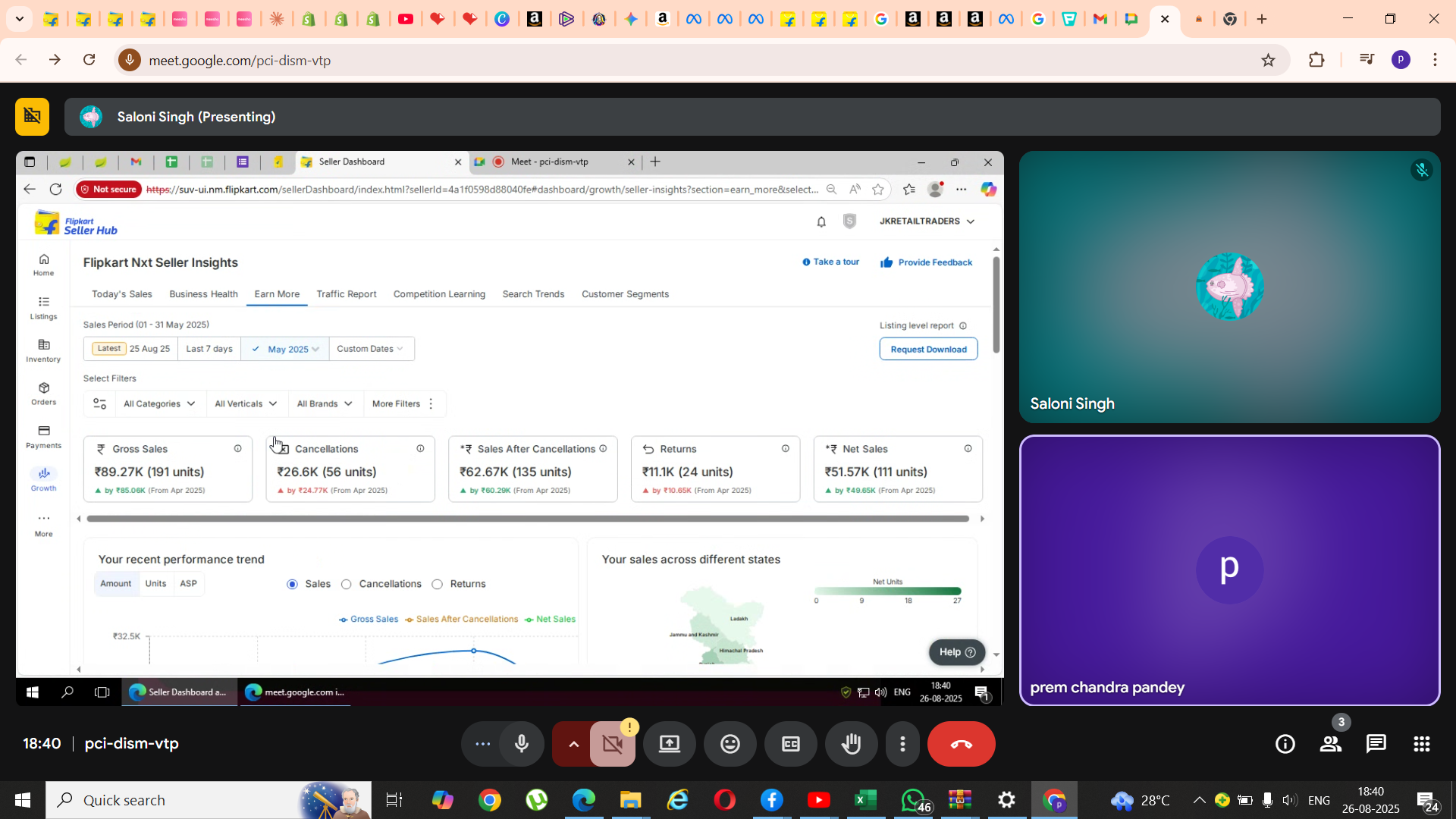The width and height of the screenshot is (1456, 819).
Task: Click the raise hand icon
Action: (x=851, y=744)
